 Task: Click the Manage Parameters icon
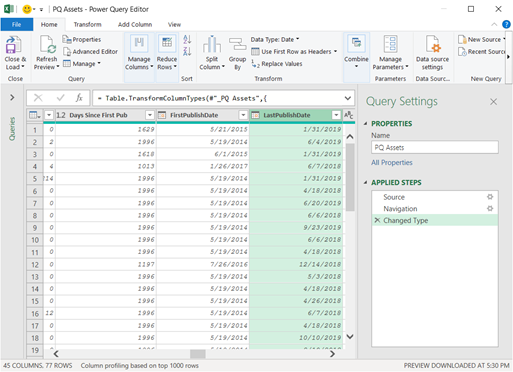click(x=390, y=44)
